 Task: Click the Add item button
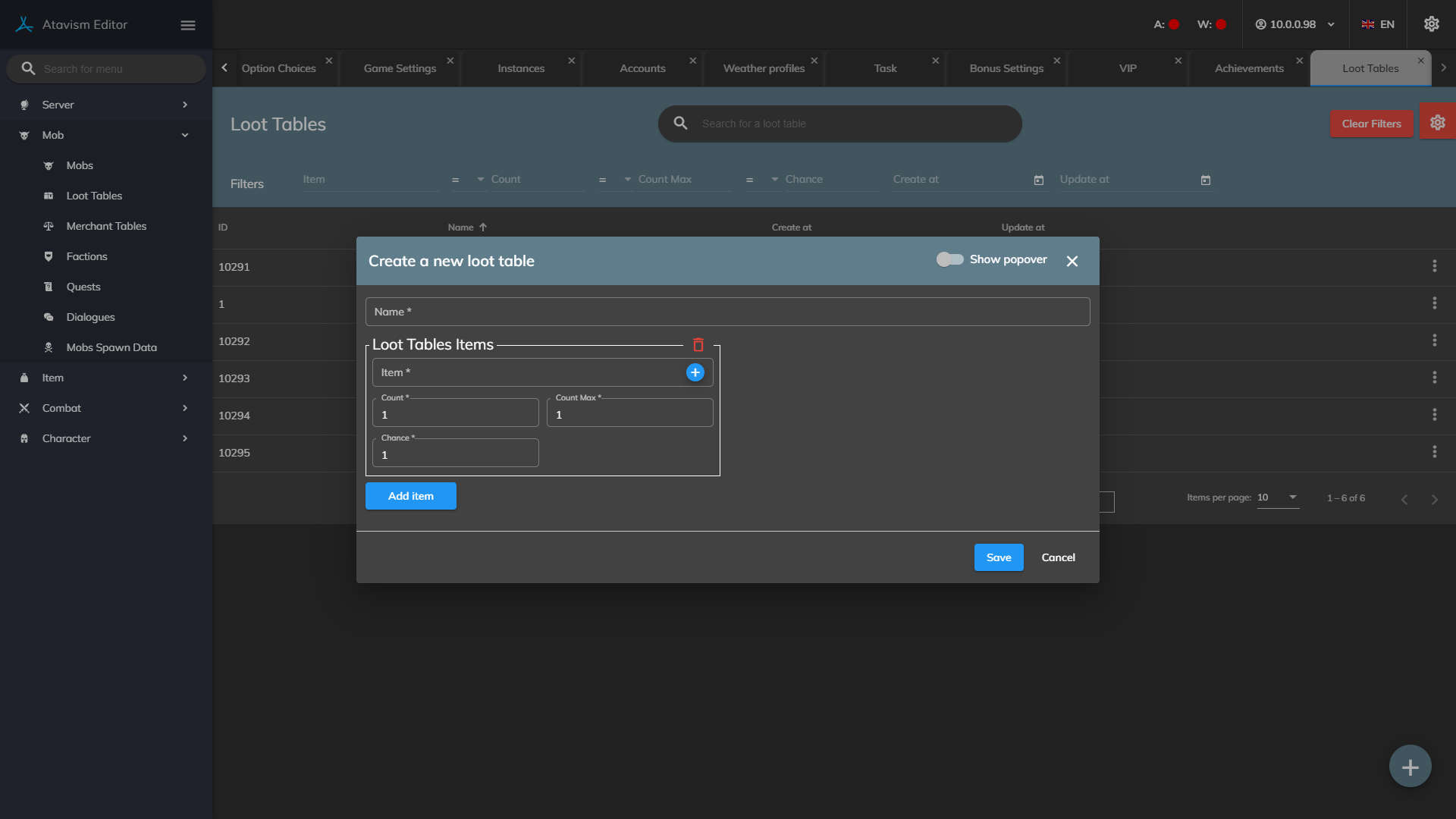point(410,496)
